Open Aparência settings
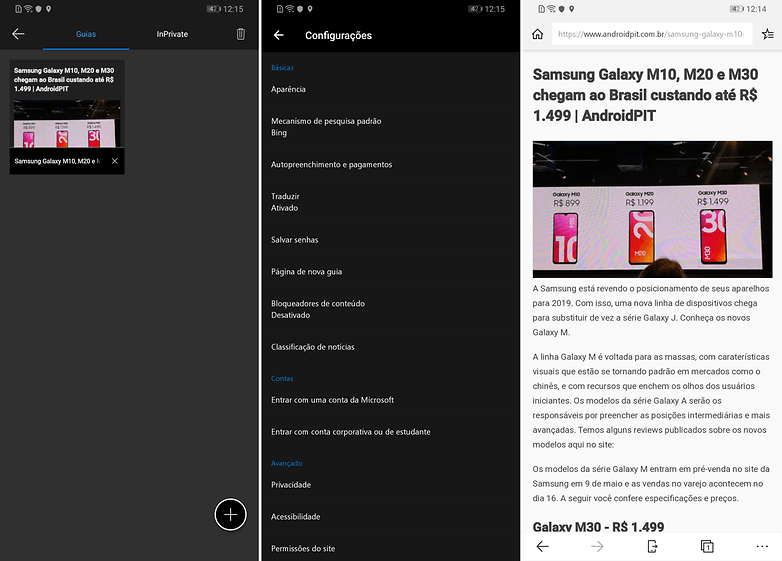Image resolution: width=782 pixels, height=561 pixels. click(x=391, y=89)
